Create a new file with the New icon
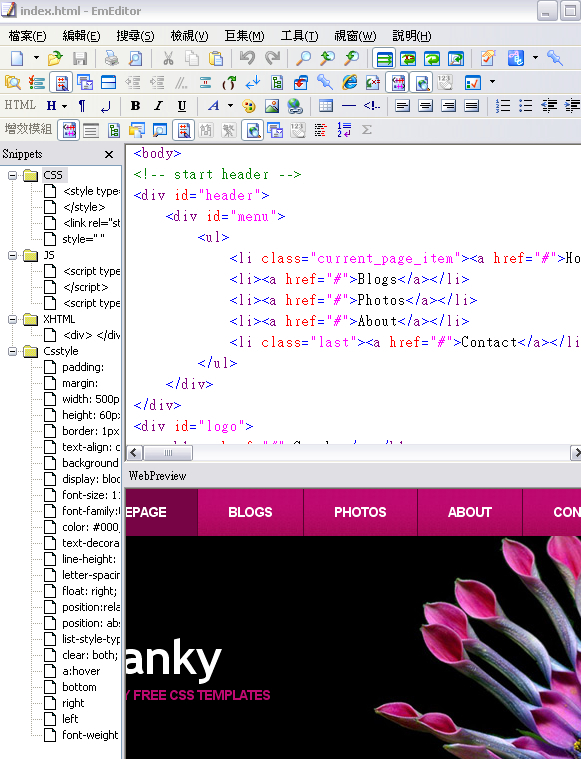Viewport: 581px width, 759px height. 17,59
